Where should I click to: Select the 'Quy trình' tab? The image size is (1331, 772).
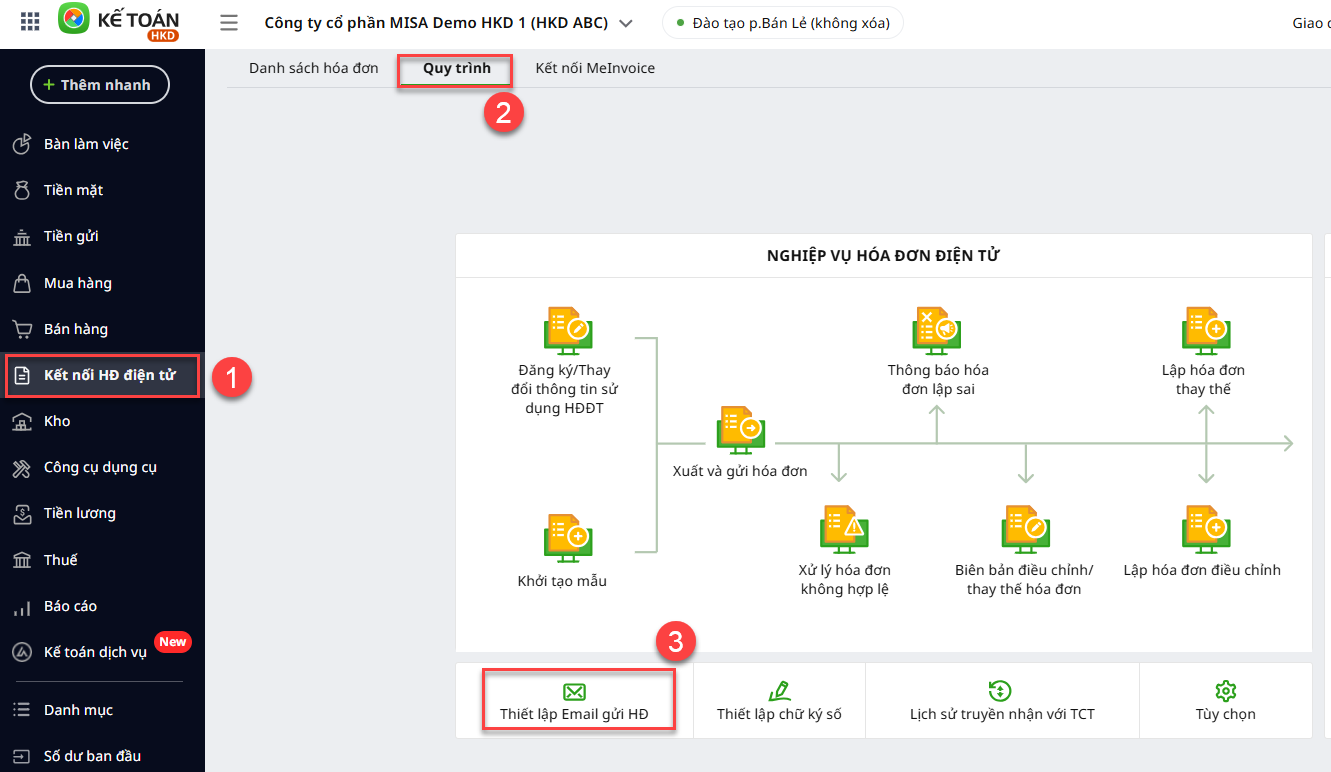(x=456, y=68)
